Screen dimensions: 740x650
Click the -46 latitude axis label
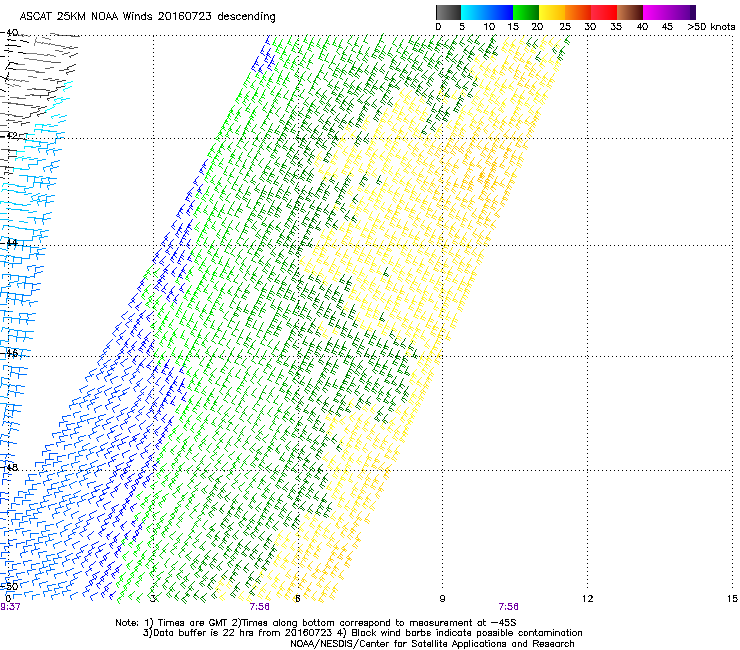(9, 353)
